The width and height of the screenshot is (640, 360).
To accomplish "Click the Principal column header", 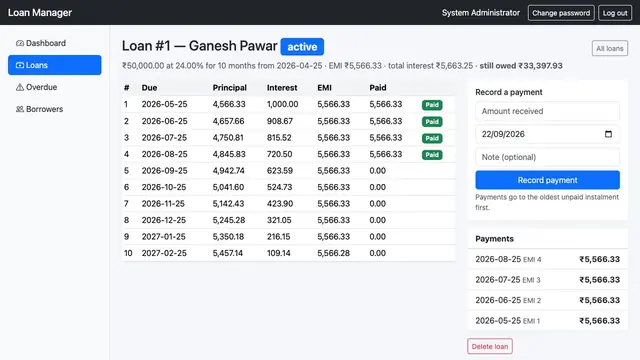I will 229,88.
